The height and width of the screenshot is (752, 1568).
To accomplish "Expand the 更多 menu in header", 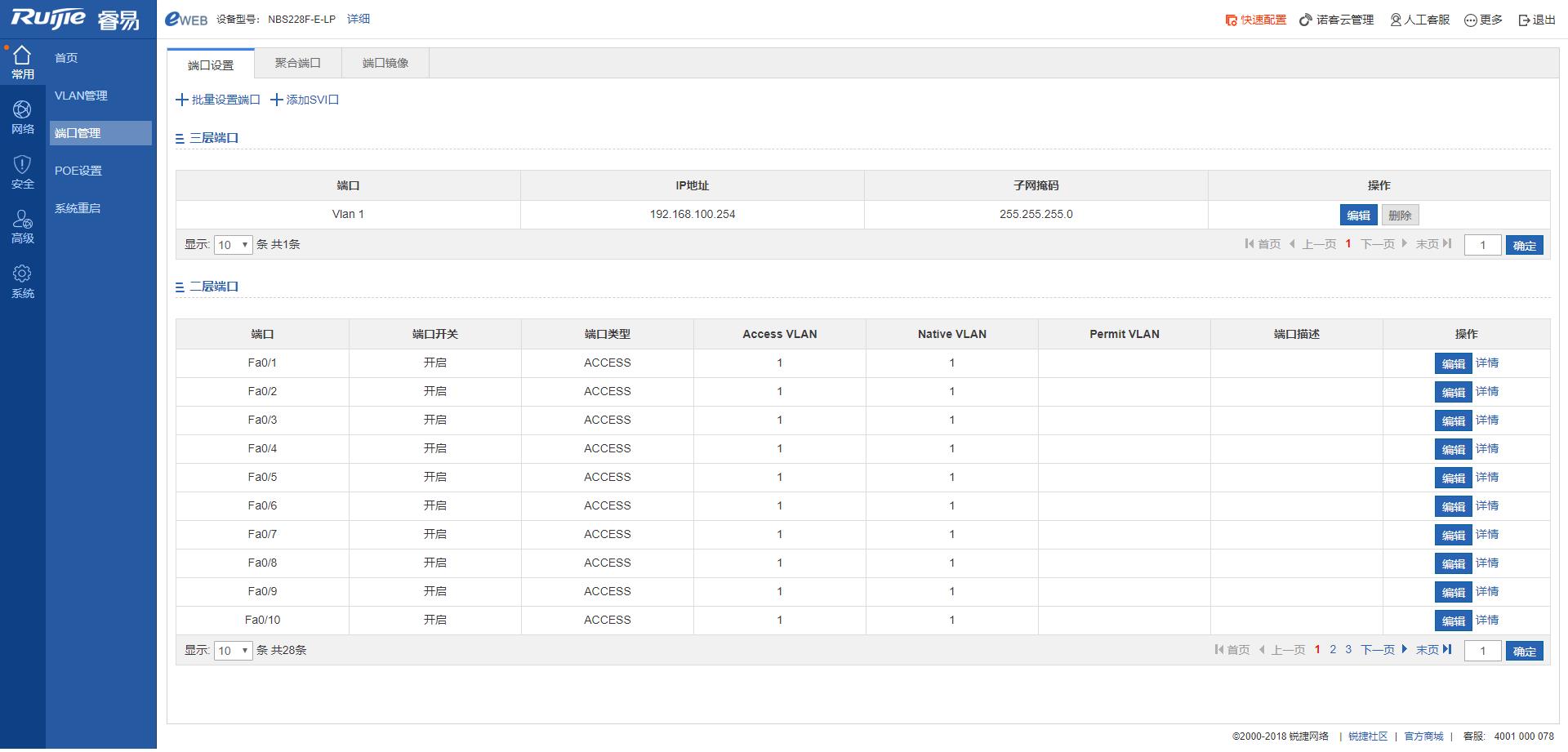I will coord(1483,20).
